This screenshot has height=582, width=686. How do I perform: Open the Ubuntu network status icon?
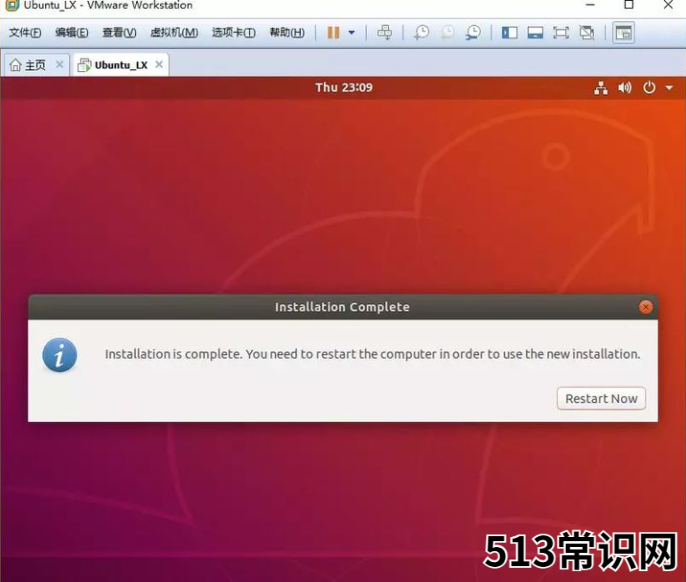tap(601, 88)
